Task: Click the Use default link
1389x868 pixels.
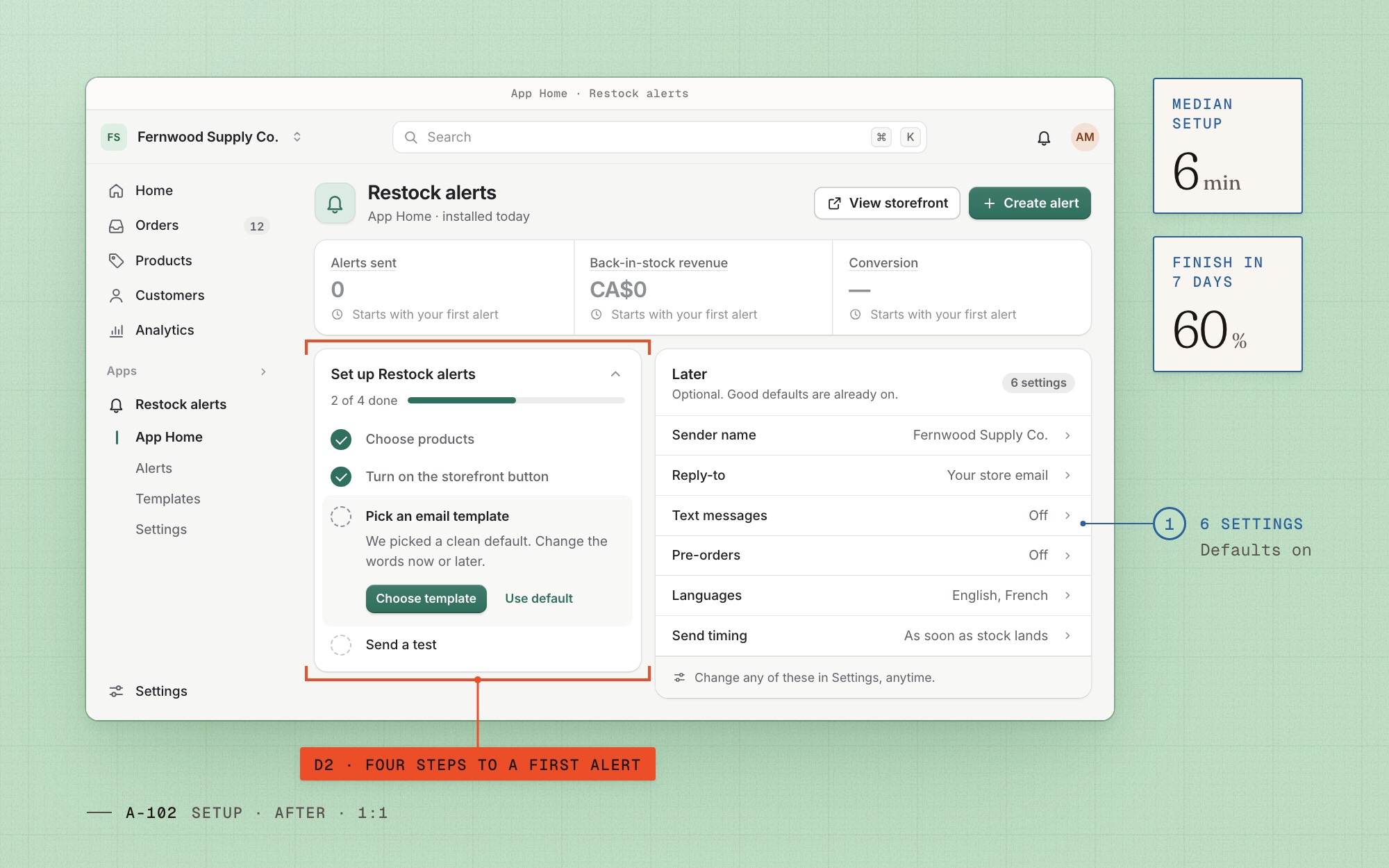Action: [538, 599]
